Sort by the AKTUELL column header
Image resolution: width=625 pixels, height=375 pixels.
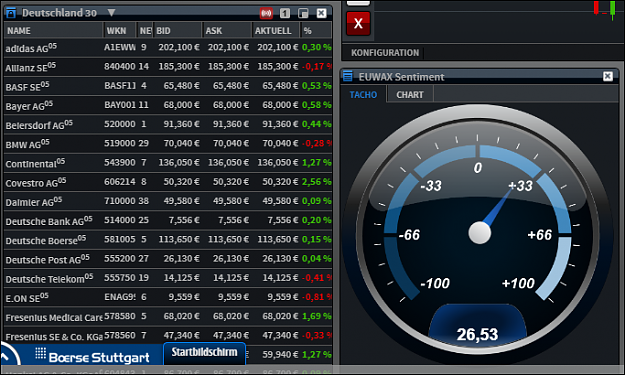(276, 31)
